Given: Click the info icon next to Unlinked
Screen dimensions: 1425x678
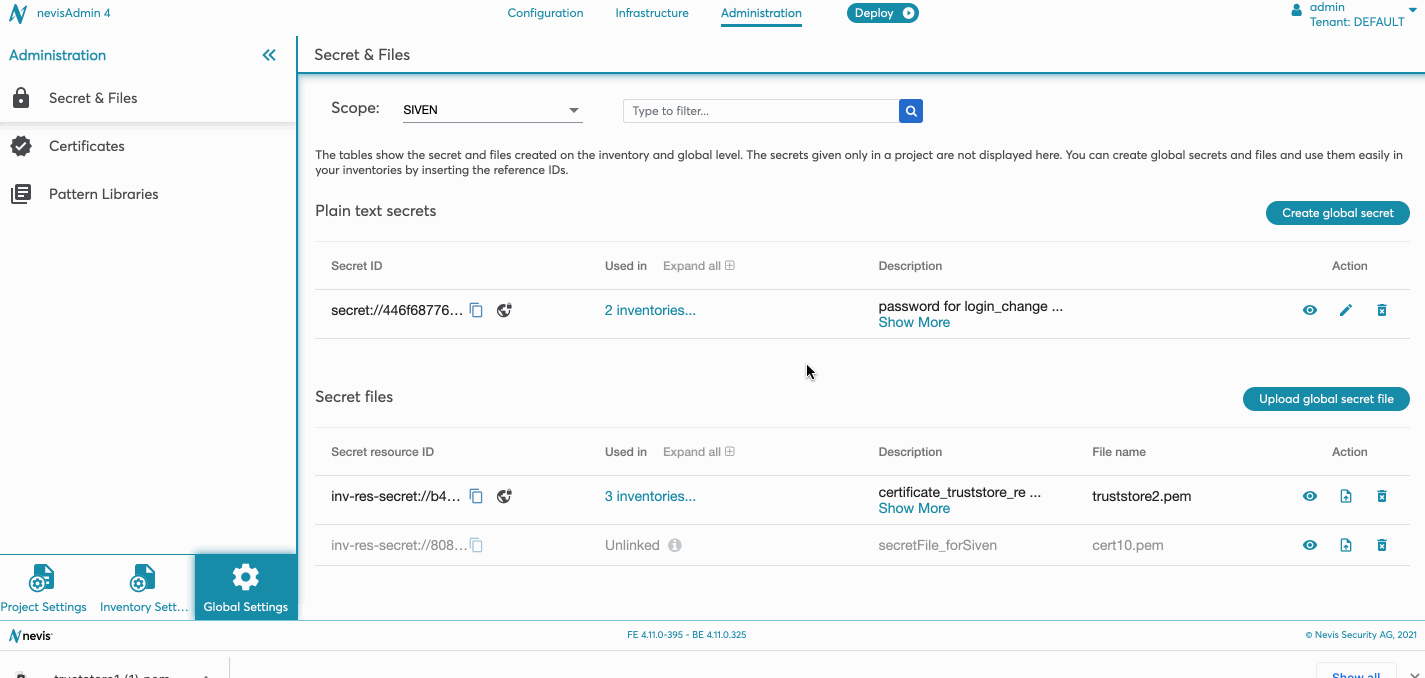Looking at the screenshot, I should (x=675, y=545).
